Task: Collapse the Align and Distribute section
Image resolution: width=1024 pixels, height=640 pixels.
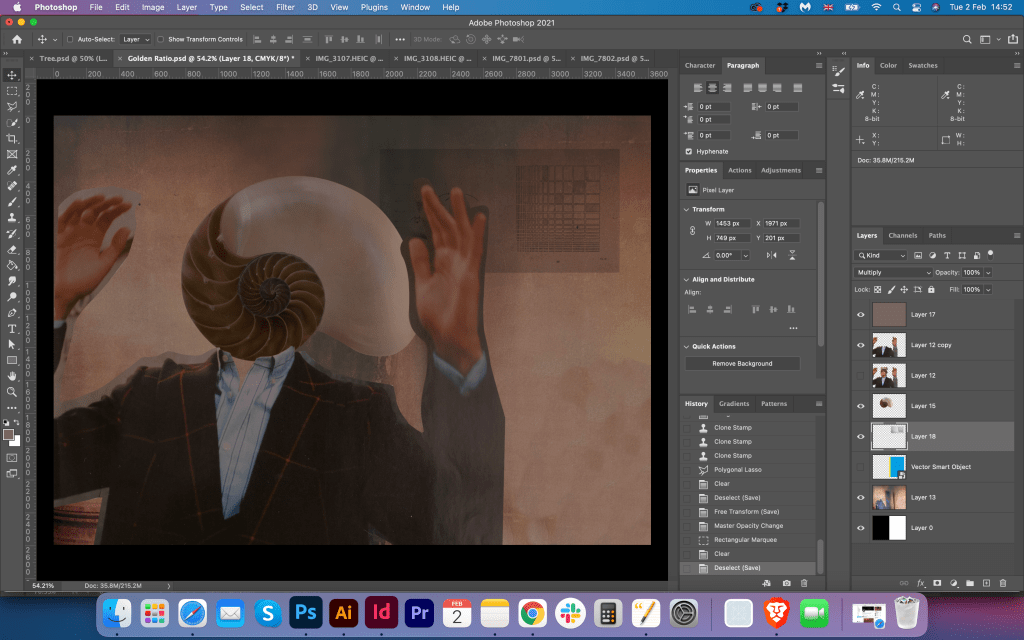Action: pyautogui.click(x=686, y=279)
